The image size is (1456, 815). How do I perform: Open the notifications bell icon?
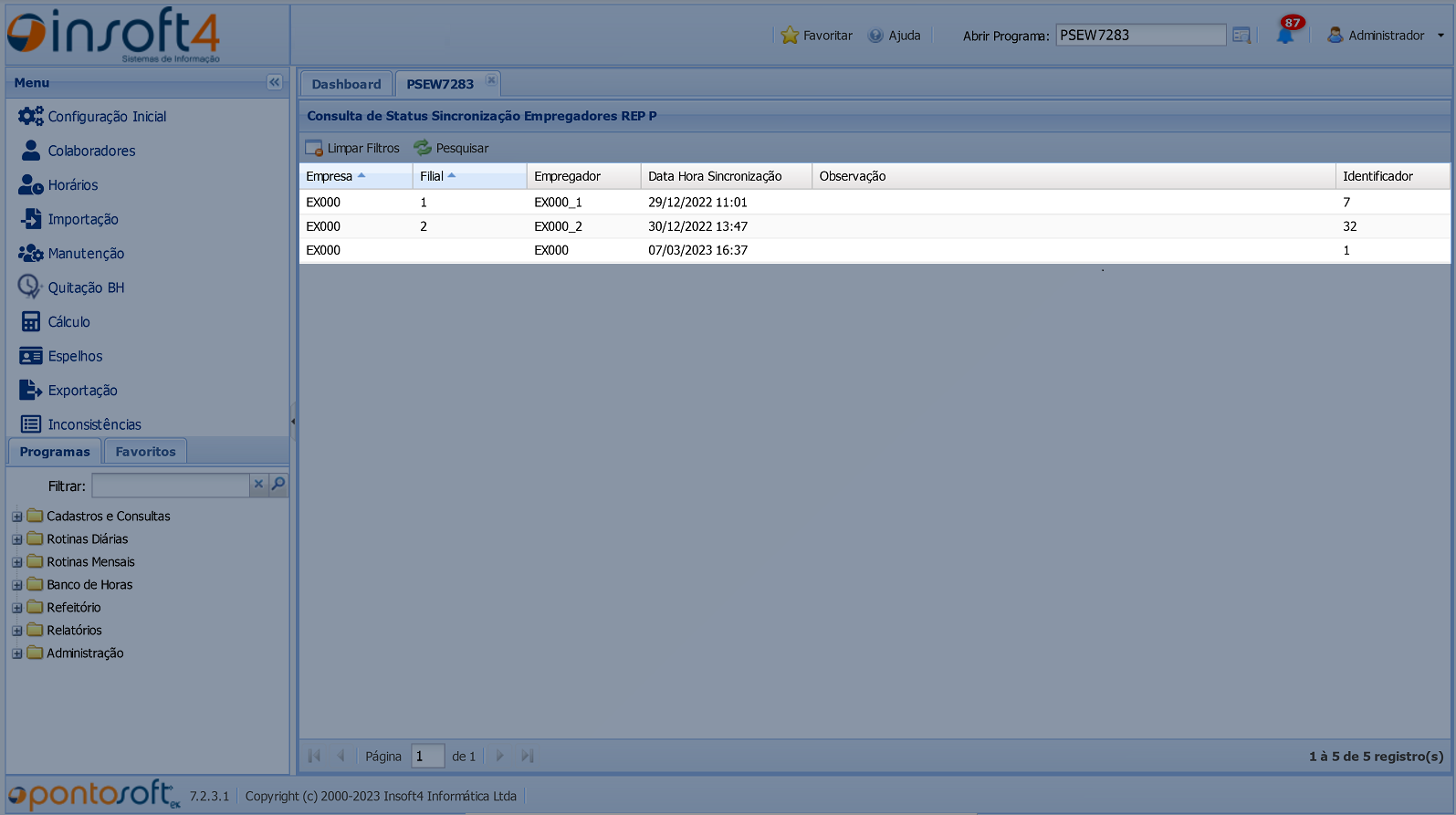[1285, 35]
